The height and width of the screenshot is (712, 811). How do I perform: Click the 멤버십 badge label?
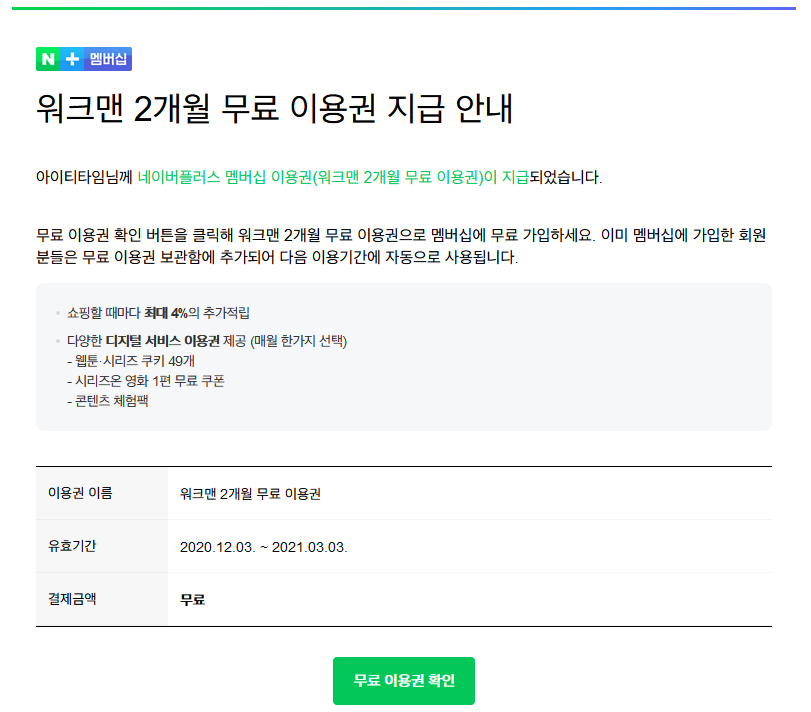tap(108, 59)
